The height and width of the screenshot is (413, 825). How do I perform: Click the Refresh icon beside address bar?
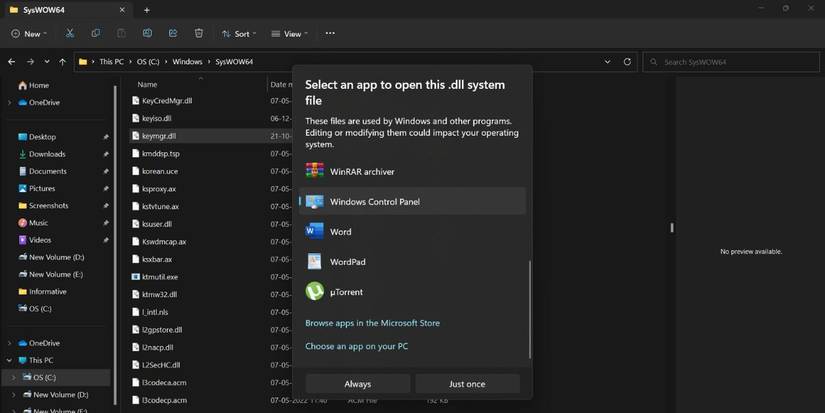coord(628,61)
